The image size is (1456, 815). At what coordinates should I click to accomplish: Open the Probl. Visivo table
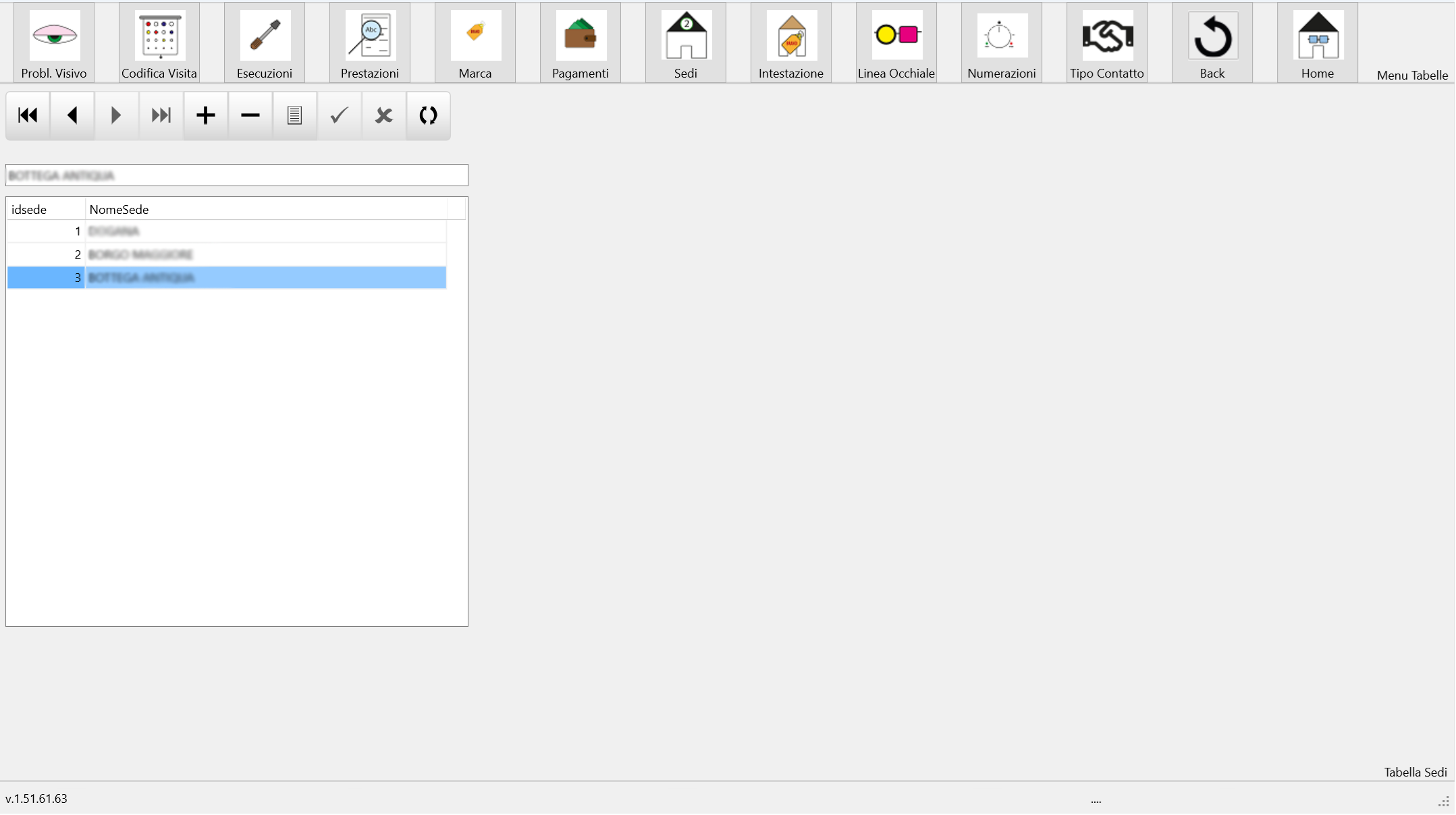(x=54, y=43)
